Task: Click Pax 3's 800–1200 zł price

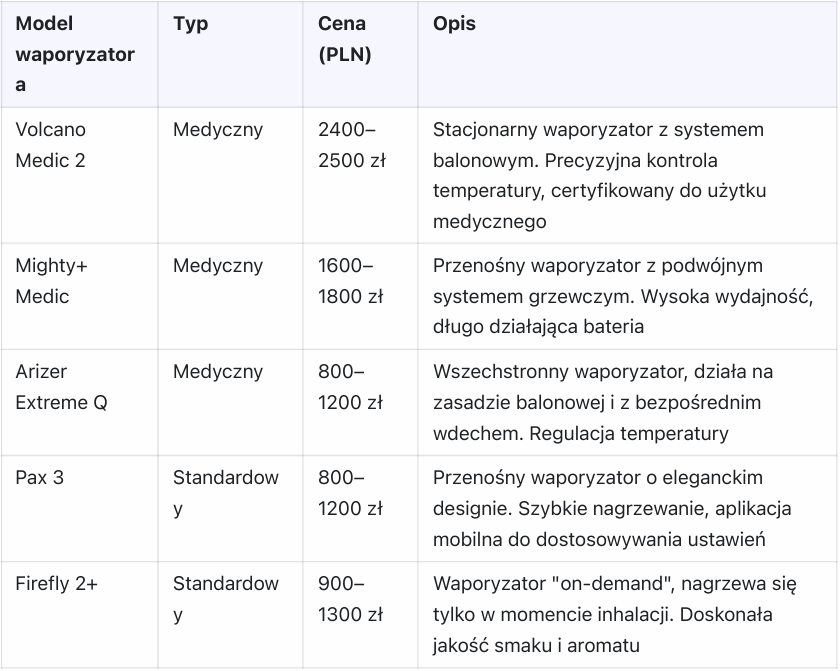Action: coord(351,493)
